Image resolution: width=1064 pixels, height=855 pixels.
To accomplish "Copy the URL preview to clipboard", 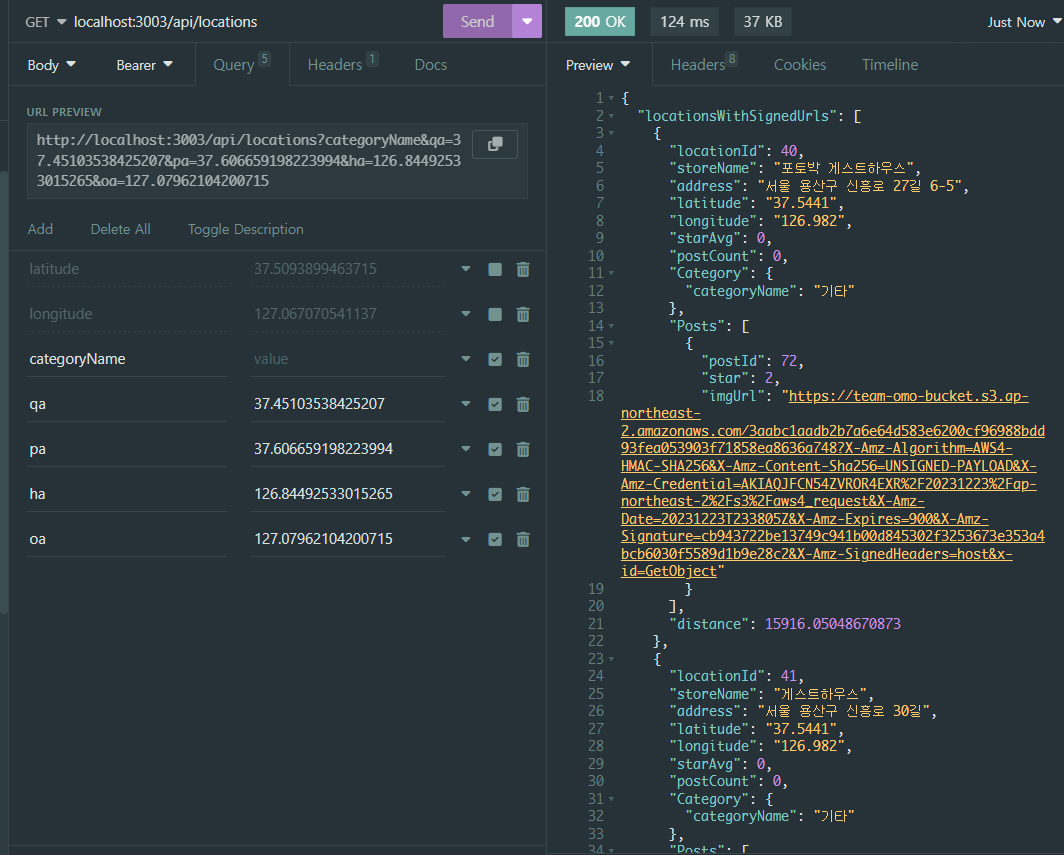I will pos(494,144).
